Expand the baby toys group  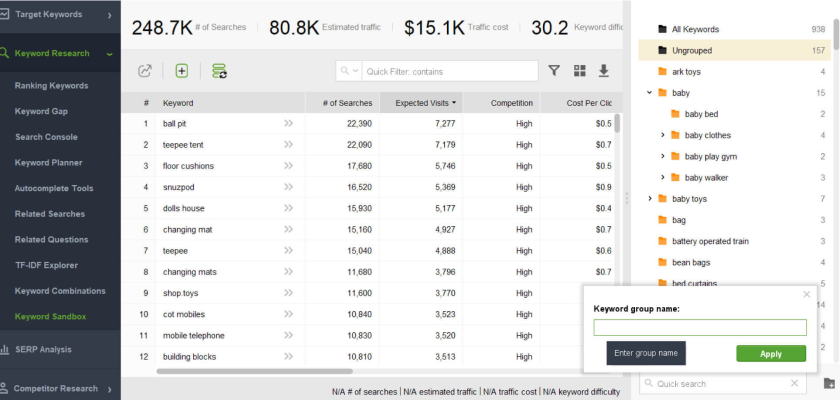pos(650,199)
